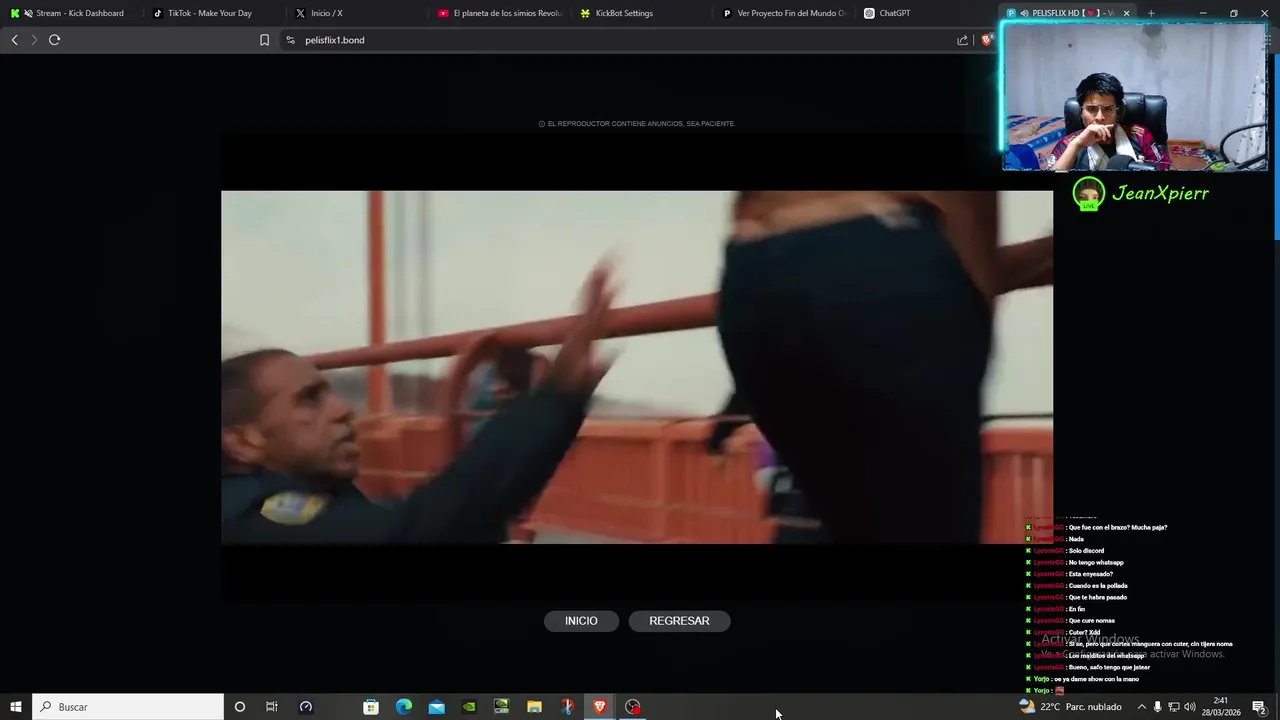This screenshot has height=720, width=1280.
Task: Open site settings icon beside the URL
Action: click(x=290, y=40)
